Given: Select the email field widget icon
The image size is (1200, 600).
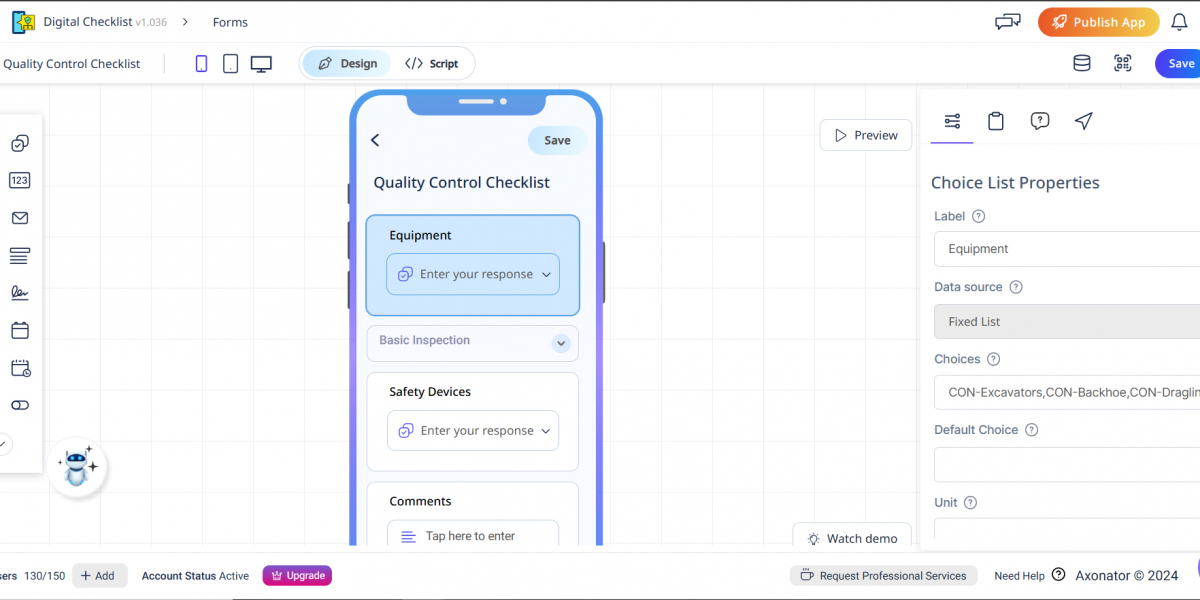Looking at the screenshot, I should pyautogui.click(x=20, y=218).
